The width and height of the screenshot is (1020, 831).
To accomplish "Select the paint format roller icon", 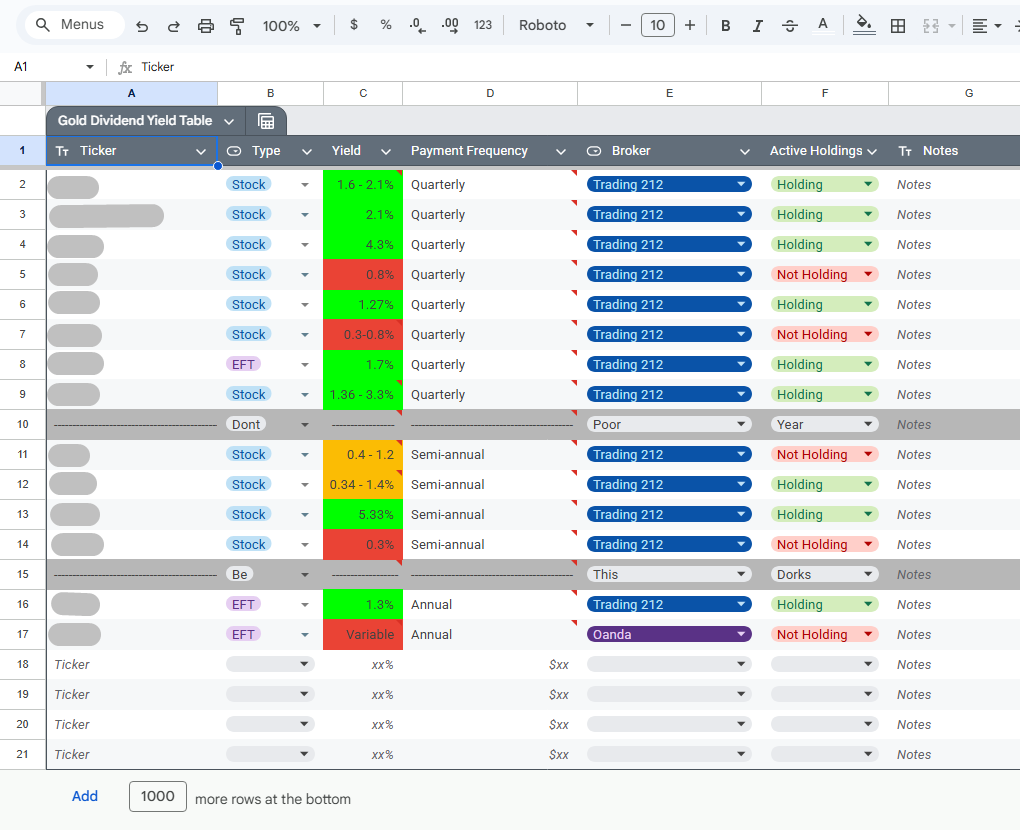I will (x=237, y=26).
